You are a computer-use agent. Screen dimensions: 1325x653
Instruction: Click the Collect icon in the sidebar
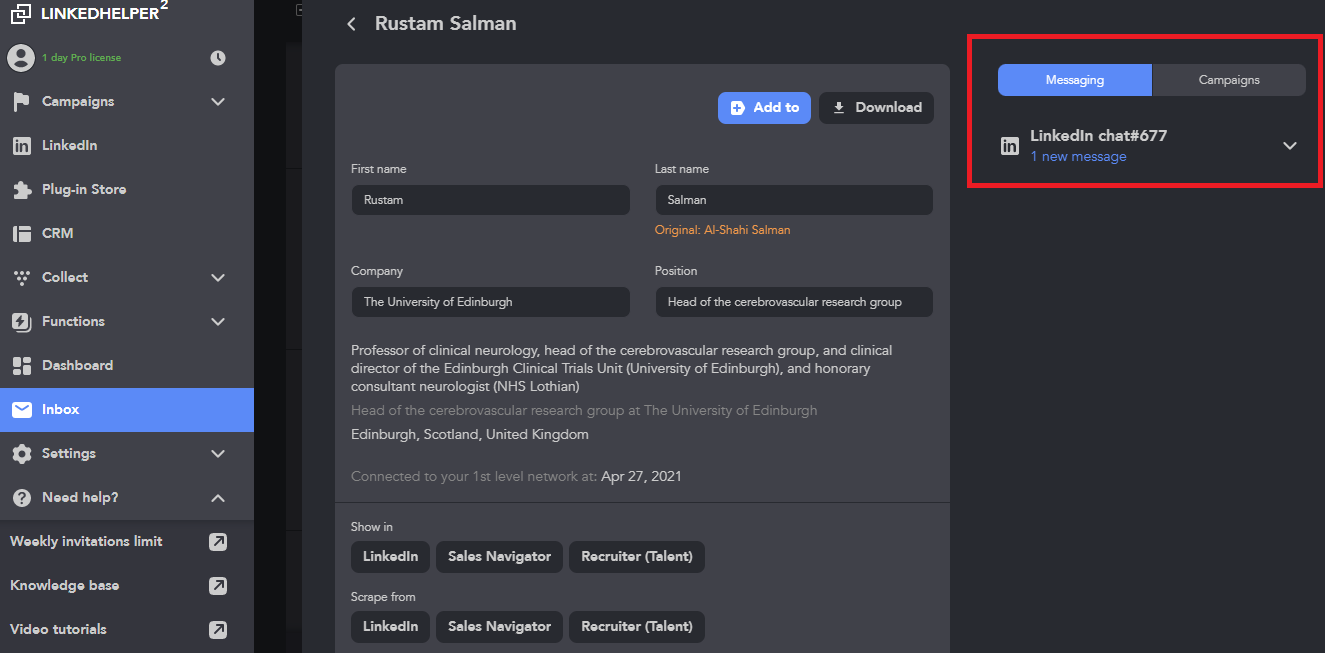pos(21,278)
